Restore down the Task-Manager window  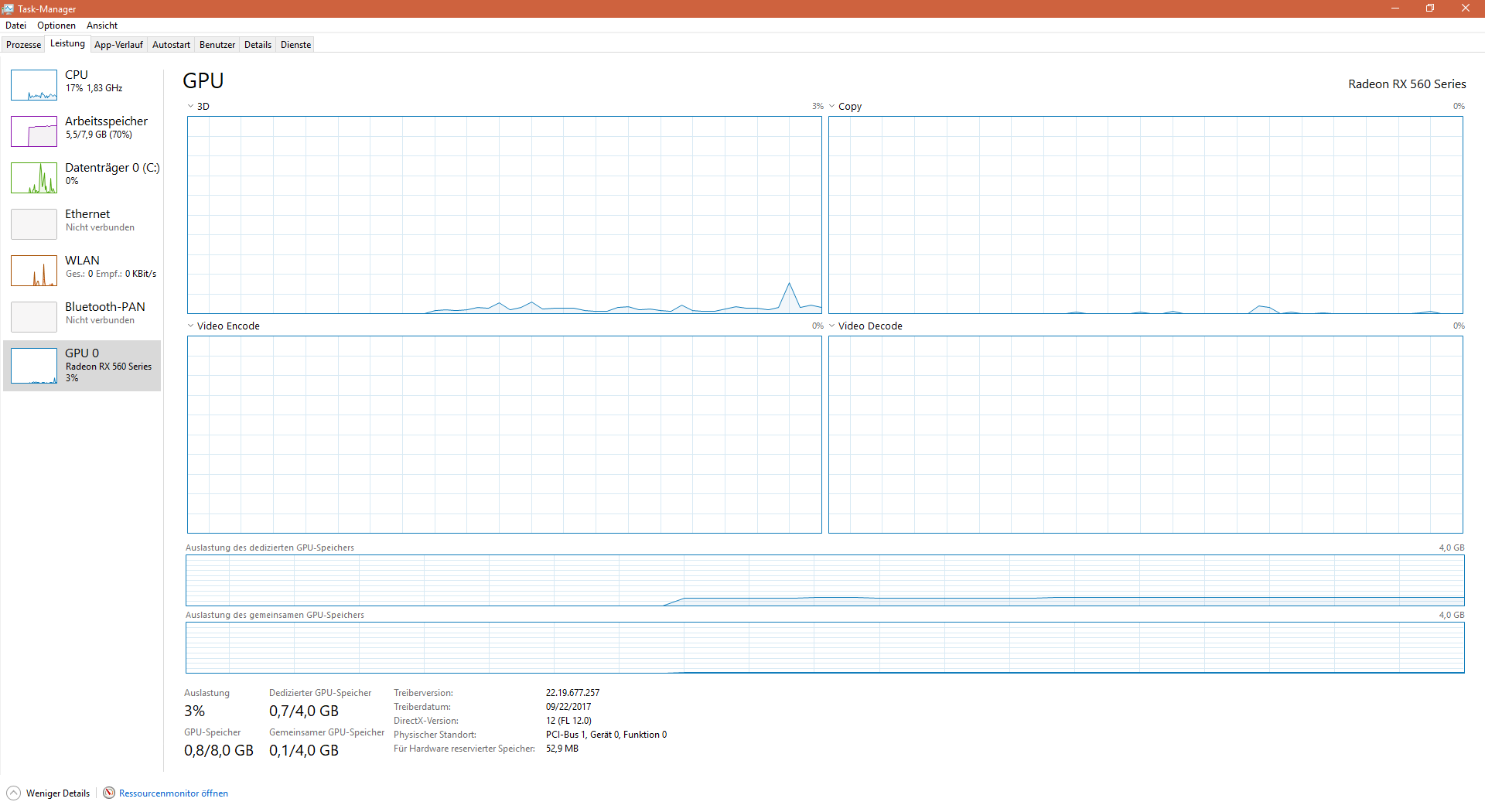tap(1430, 9)
